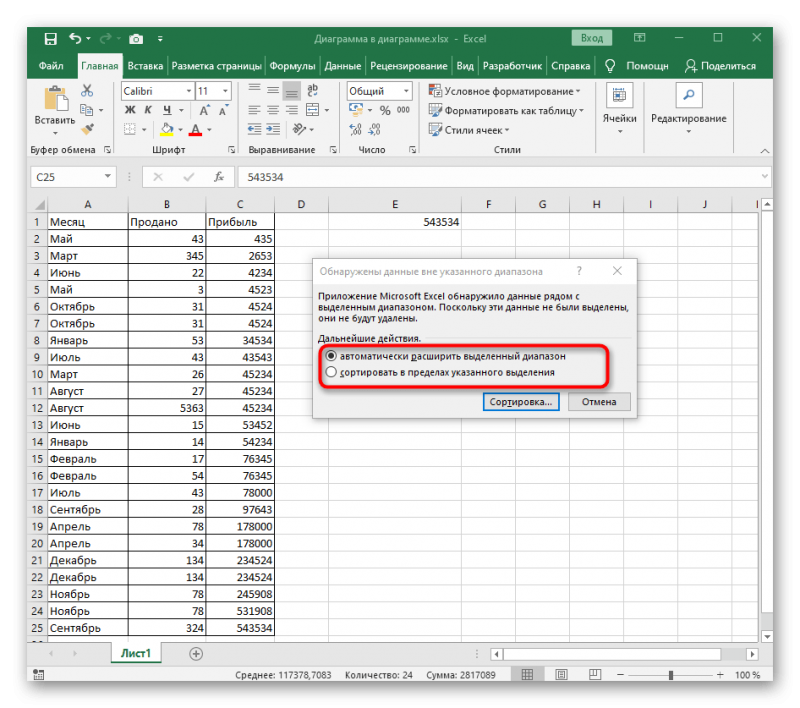Toggle italic К formatting
This screenshot has height=708, width=800.
point(148,110)
